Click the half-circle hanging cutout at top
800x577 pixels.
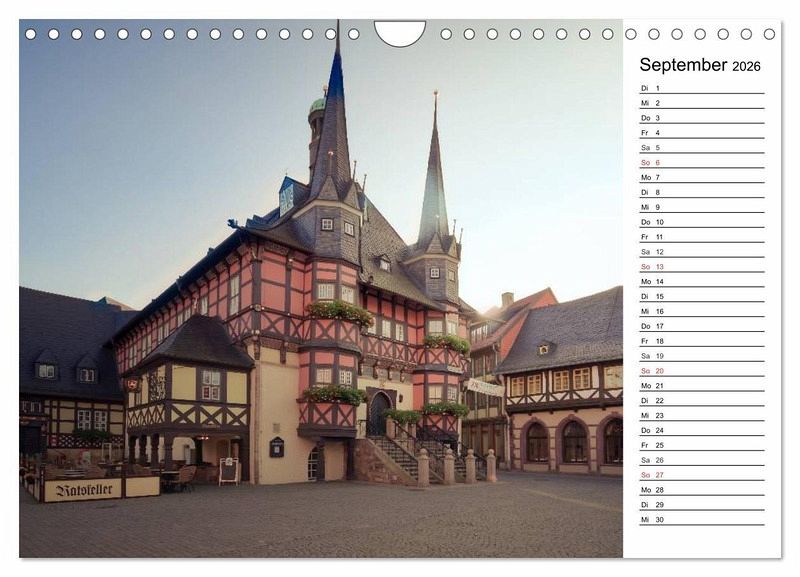pos(400,33)
